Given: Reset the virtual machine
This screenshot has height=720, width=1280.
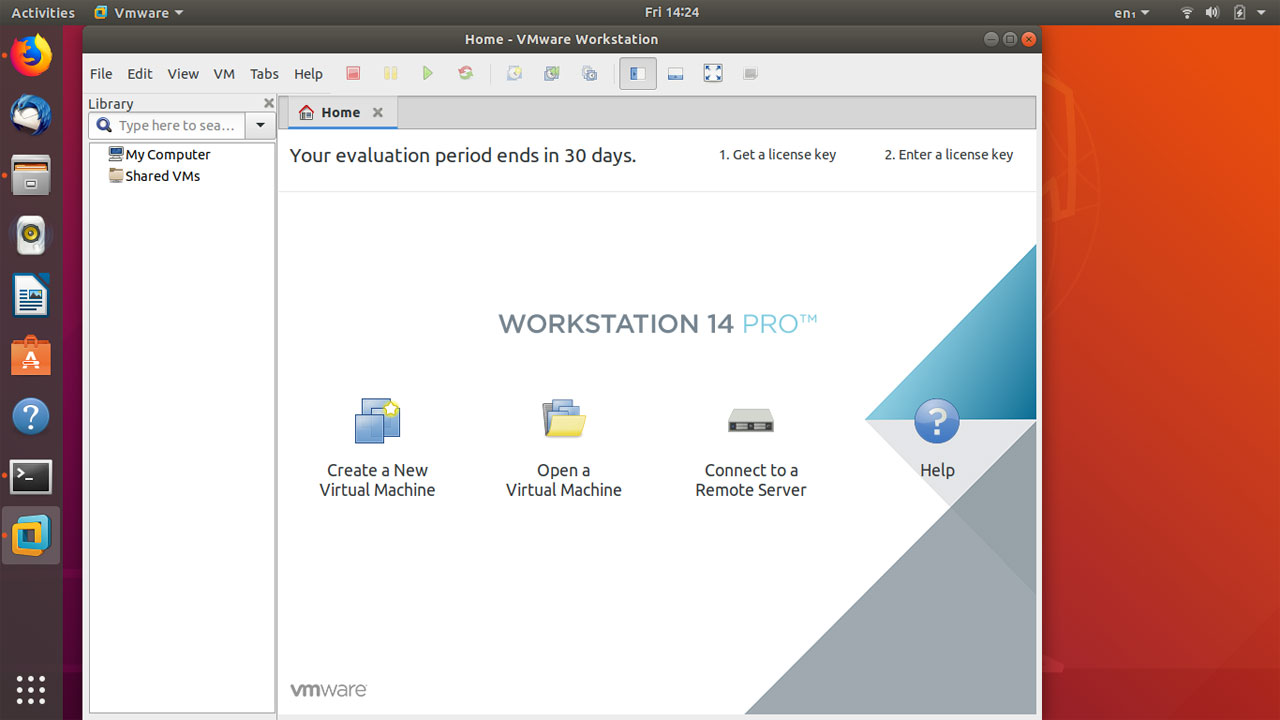Looking at the screenshot, I should (466, 73).
